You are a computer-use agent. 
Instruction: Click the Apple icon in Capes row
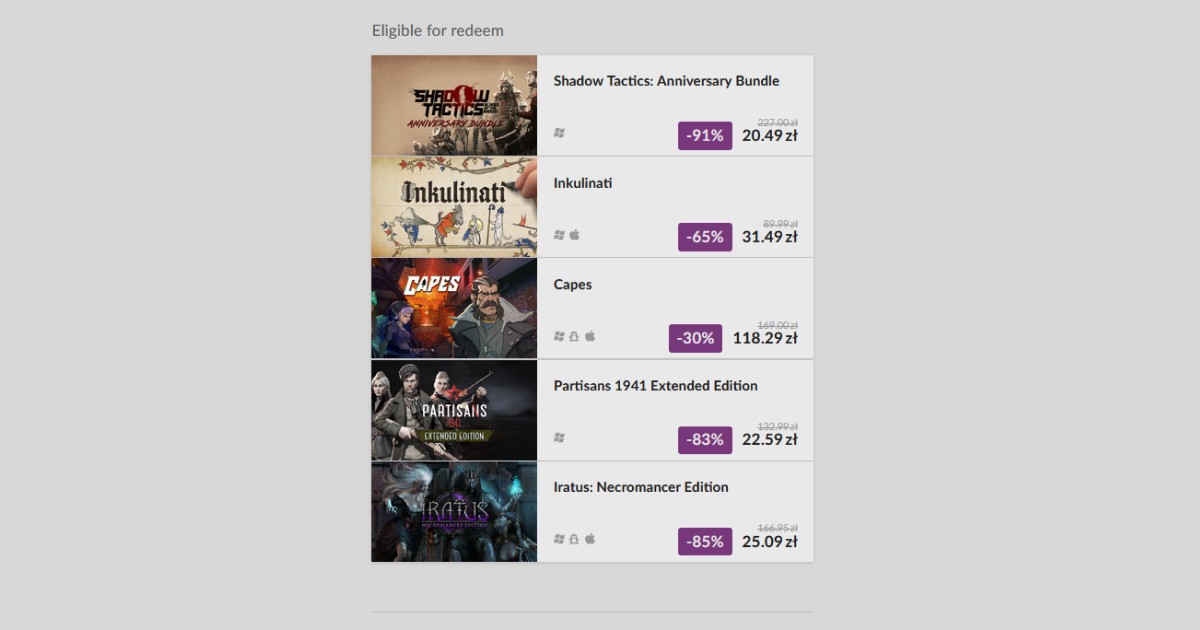pos(590,336)
